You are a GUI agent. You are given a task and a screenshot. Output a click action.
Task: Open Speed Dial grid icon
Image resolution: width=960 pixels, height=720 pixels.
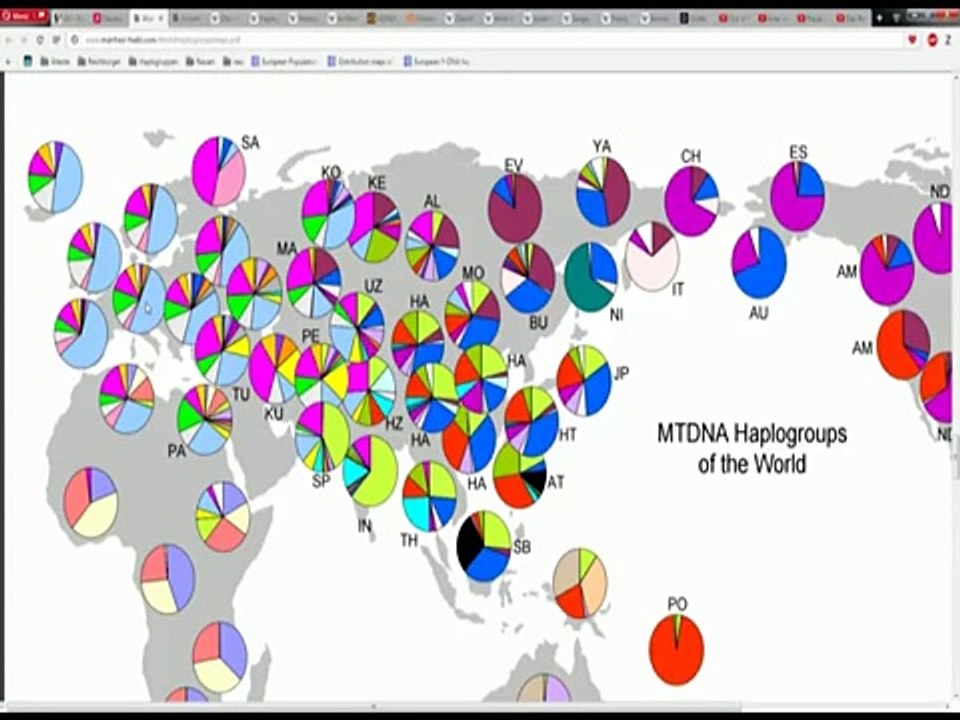(x=56, y=40)
